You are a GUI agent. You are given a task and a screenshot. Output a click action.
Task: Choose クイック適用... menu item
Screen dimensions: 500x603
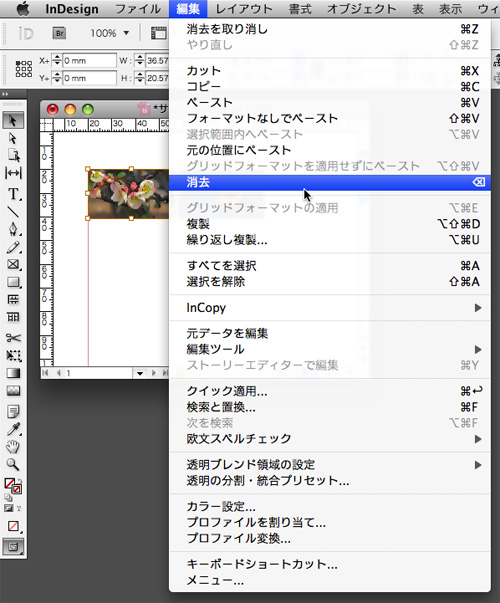pos(330,391)
